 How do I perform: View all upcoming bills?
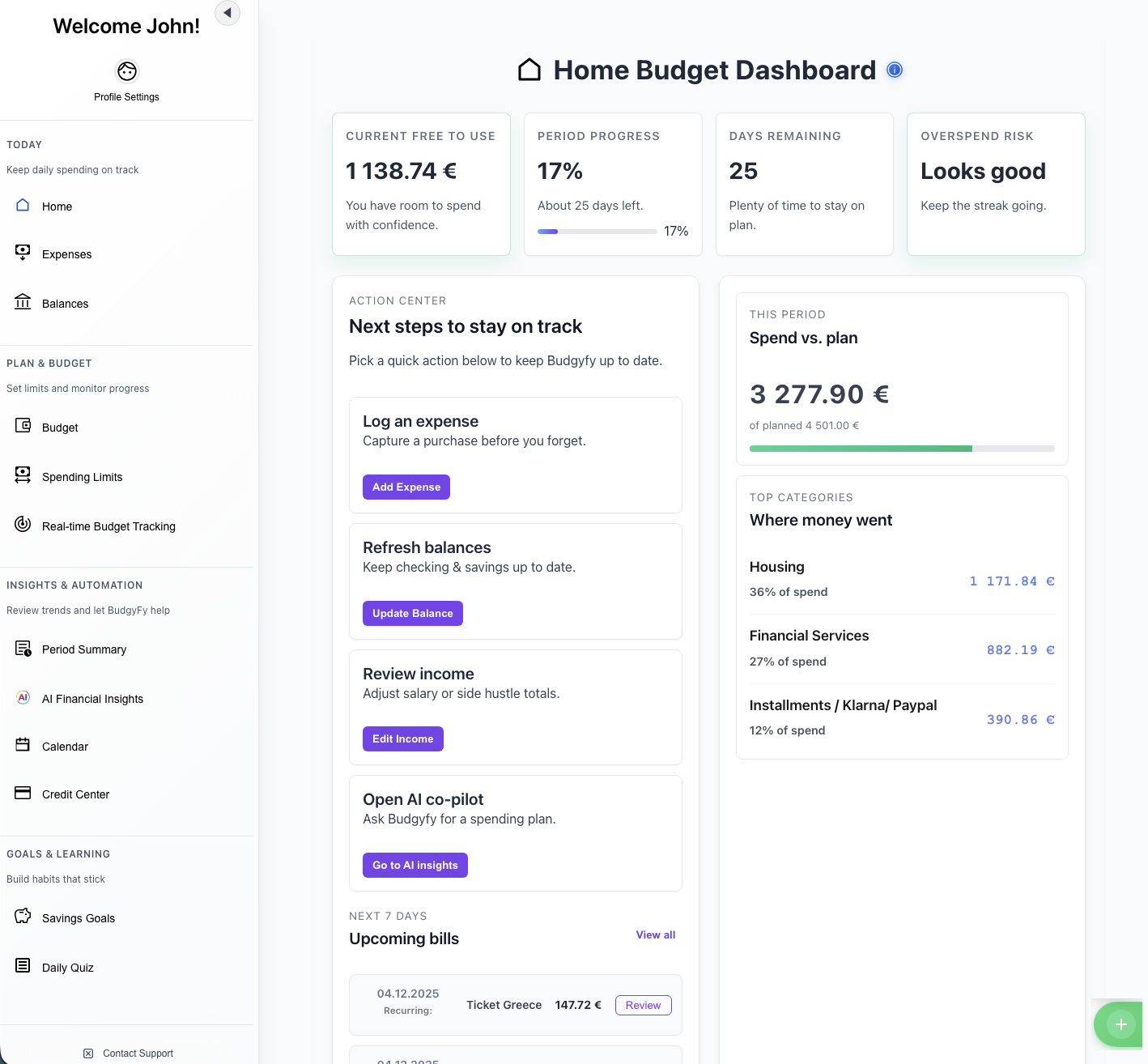click(655, 934)
